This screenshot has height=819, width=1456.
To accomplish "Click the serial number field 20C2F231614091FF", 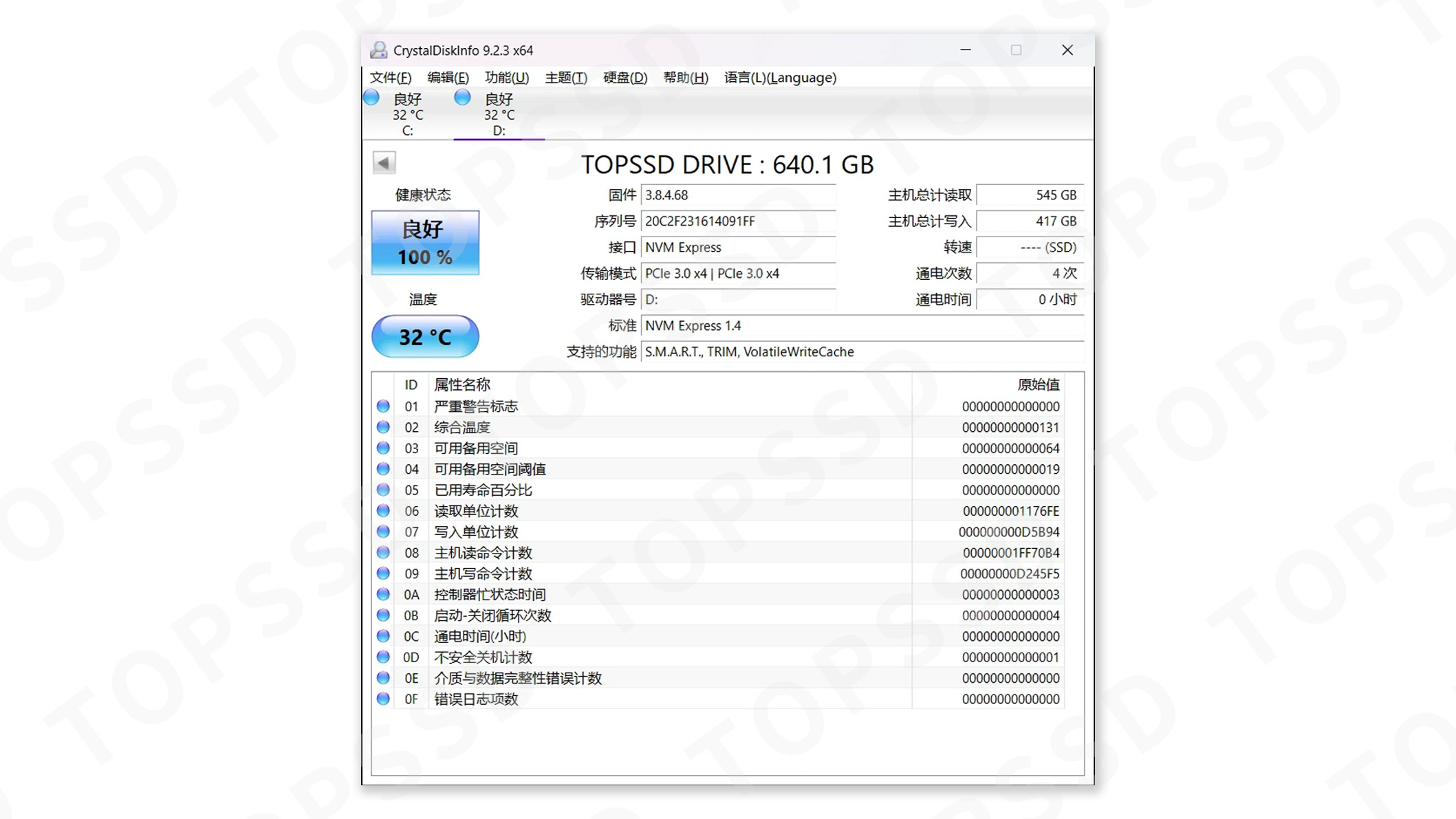I will 738,221.
